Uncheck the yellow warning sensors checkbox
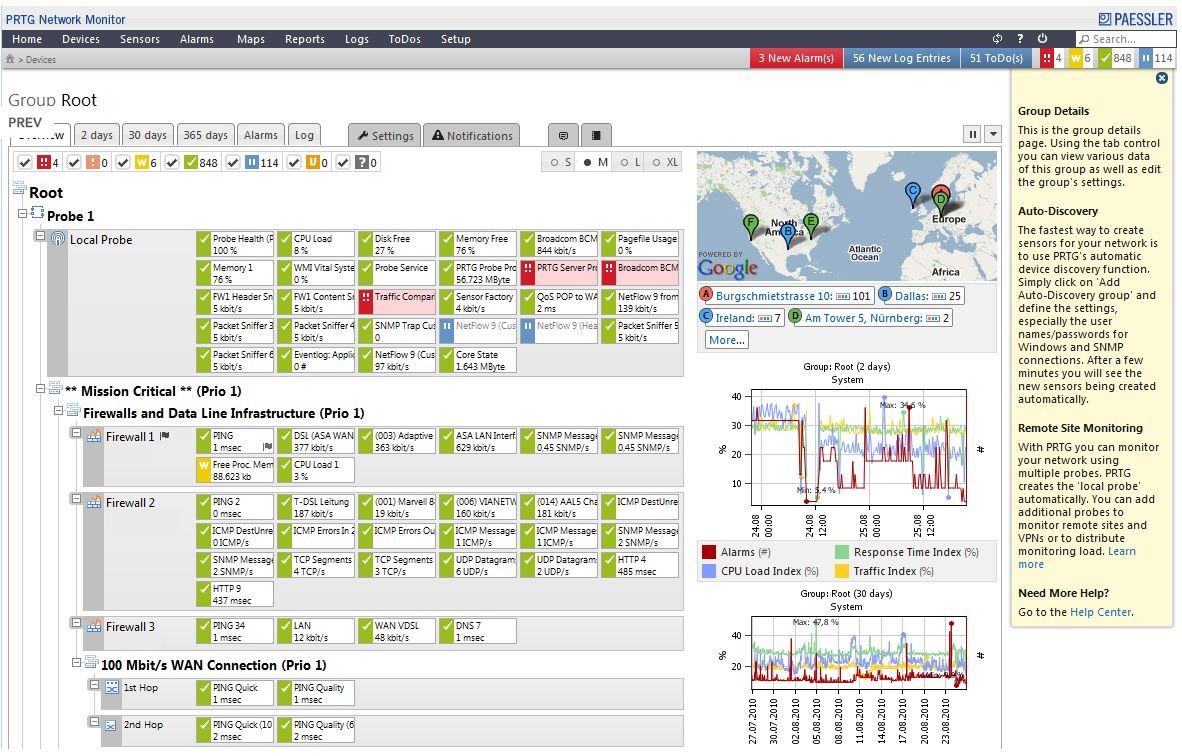The image size is (1182, 756). [124, 163]
